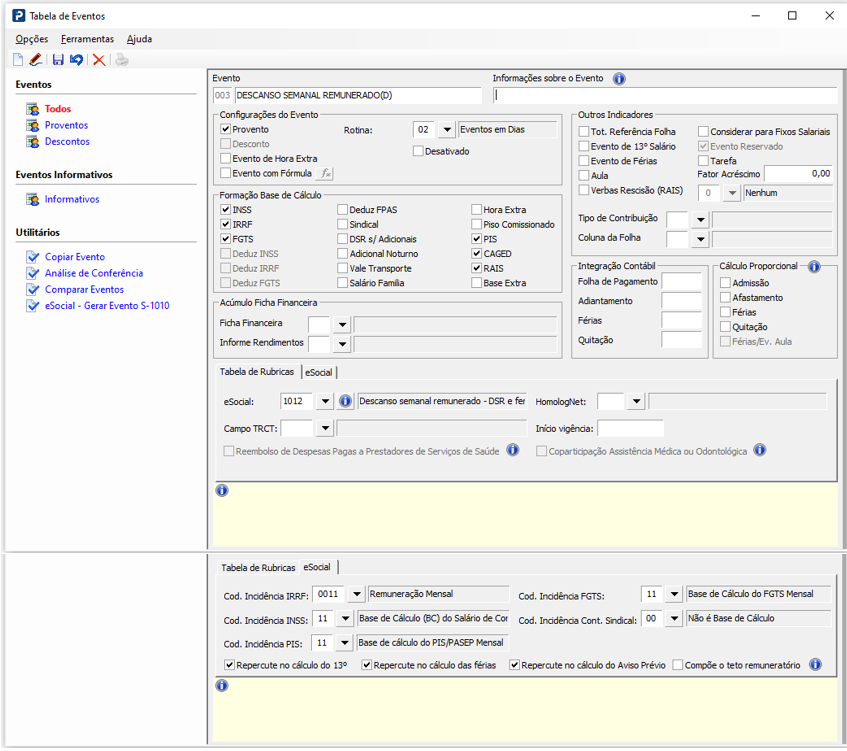
Task: Click the check icon beside Comparar Eventos
Action: point(33,290)
